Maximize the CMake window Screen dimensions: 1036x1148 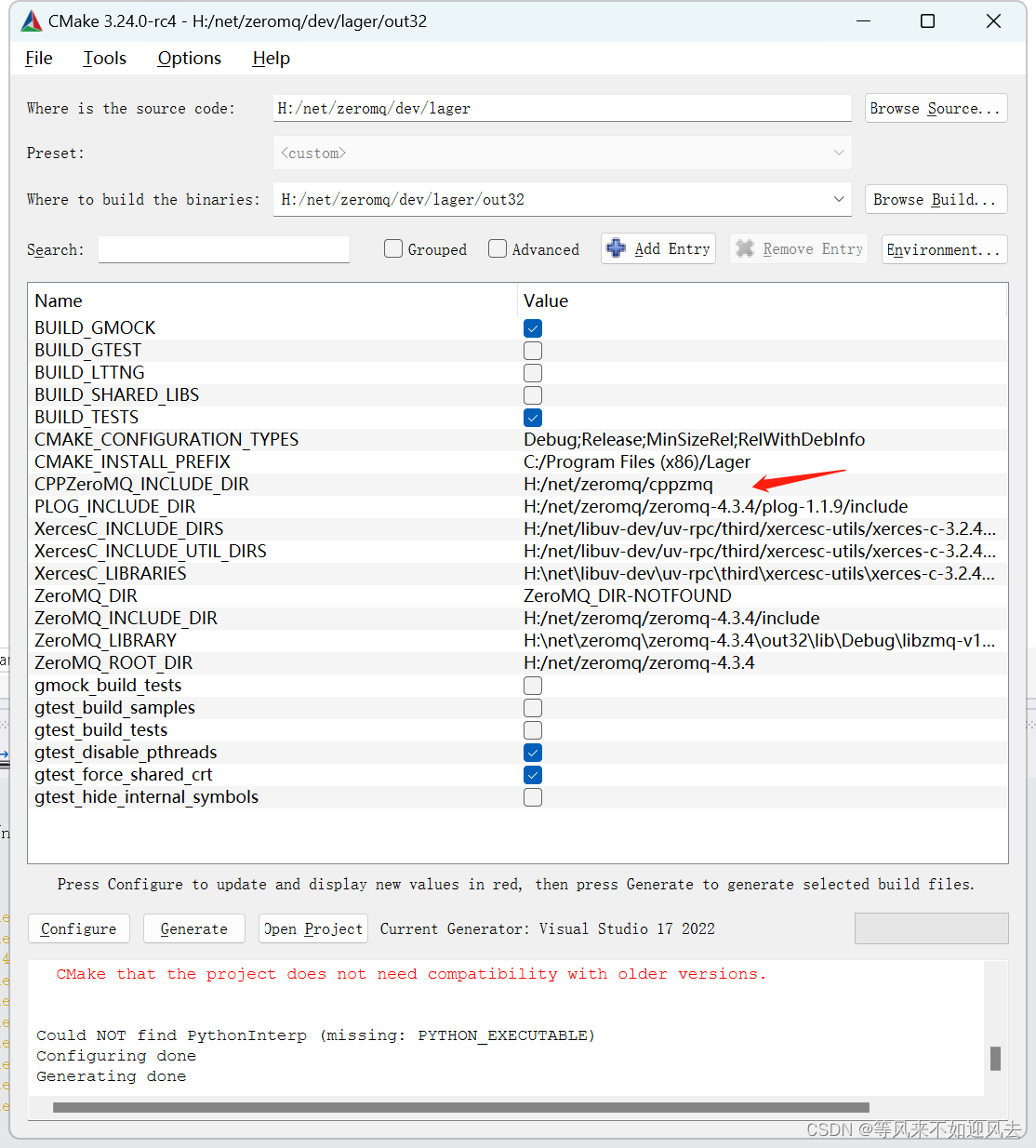[927, 20]
